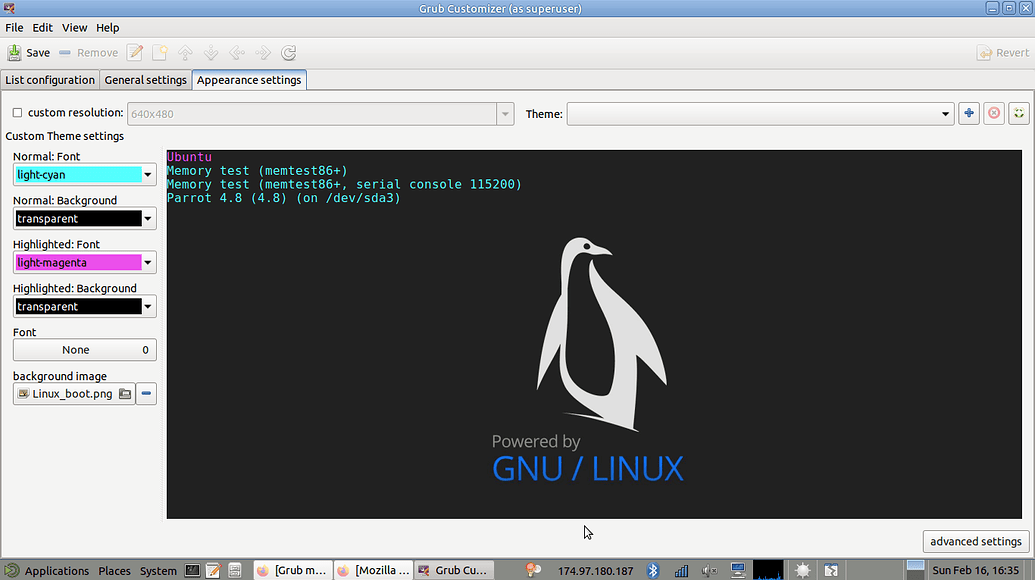The height and width of the screenshot is (580, 1035).
Task: Toggle the volume icon in the panel
Action: (709, 570)
